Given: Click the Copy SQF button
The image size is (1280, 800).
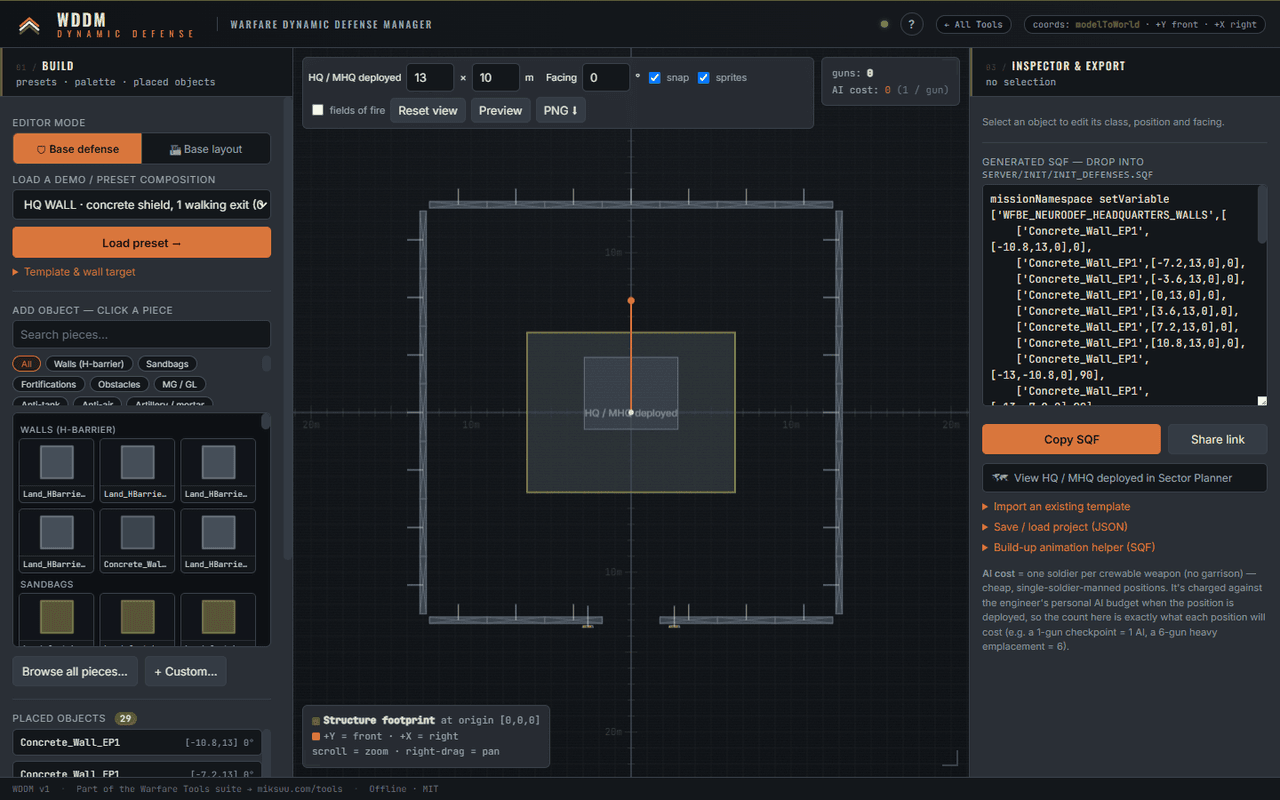Looking at the screenshot, I should point(1072,440).
